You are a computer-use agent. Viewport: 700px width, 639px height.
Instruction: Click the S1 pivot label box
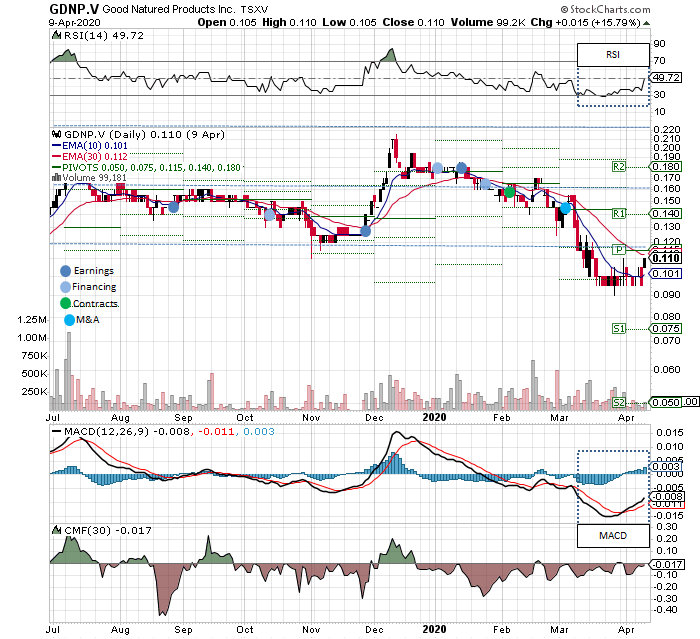(x=619, y=329)
